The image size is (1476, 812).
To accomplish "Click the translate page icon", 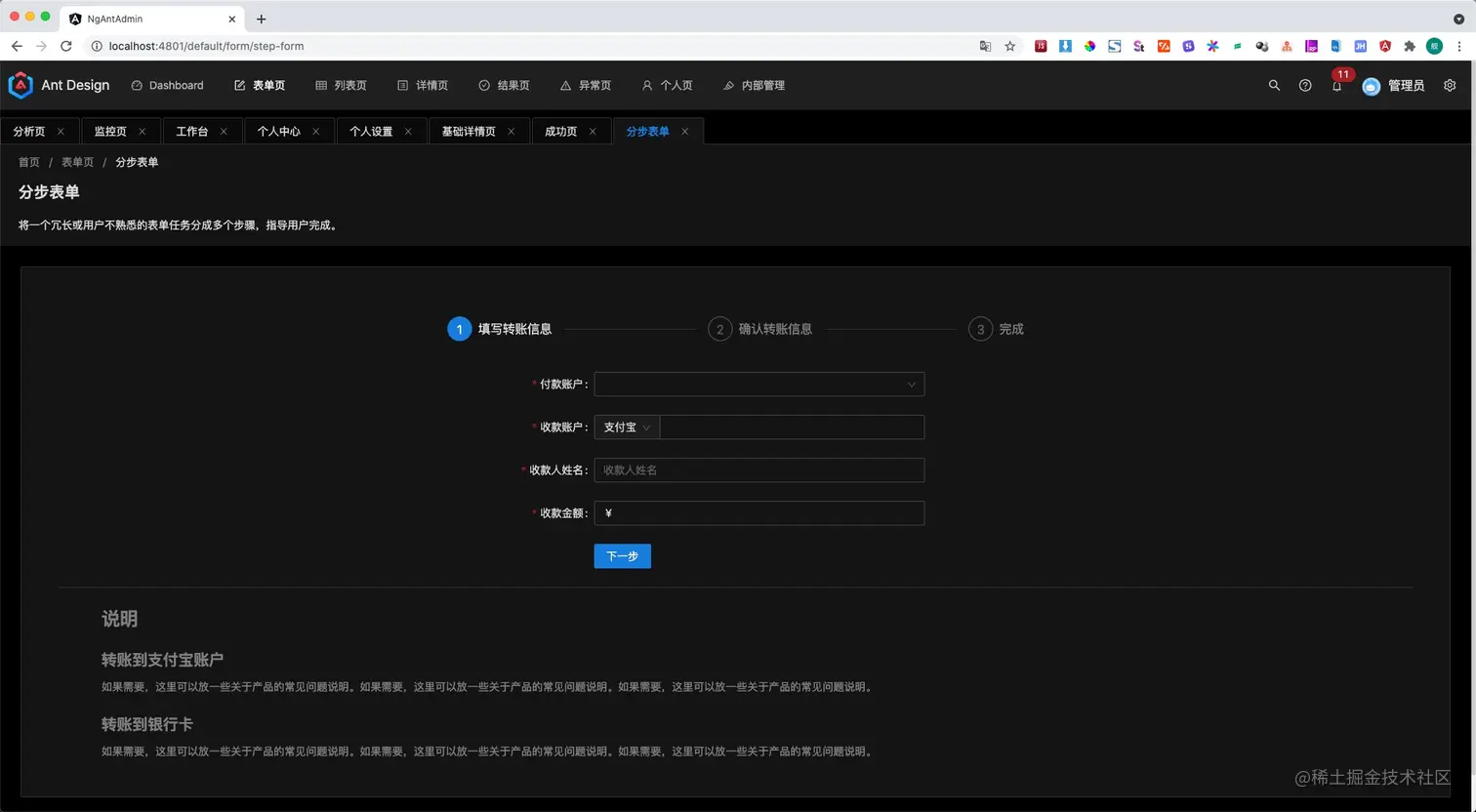I will 985,46.
